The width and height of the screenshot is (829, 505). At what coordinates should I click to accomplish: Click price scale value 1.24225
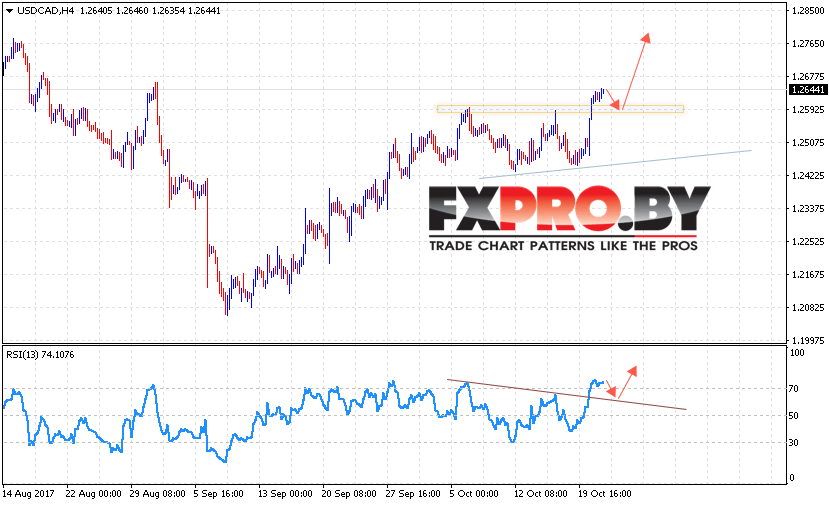[x=808, y=176]
